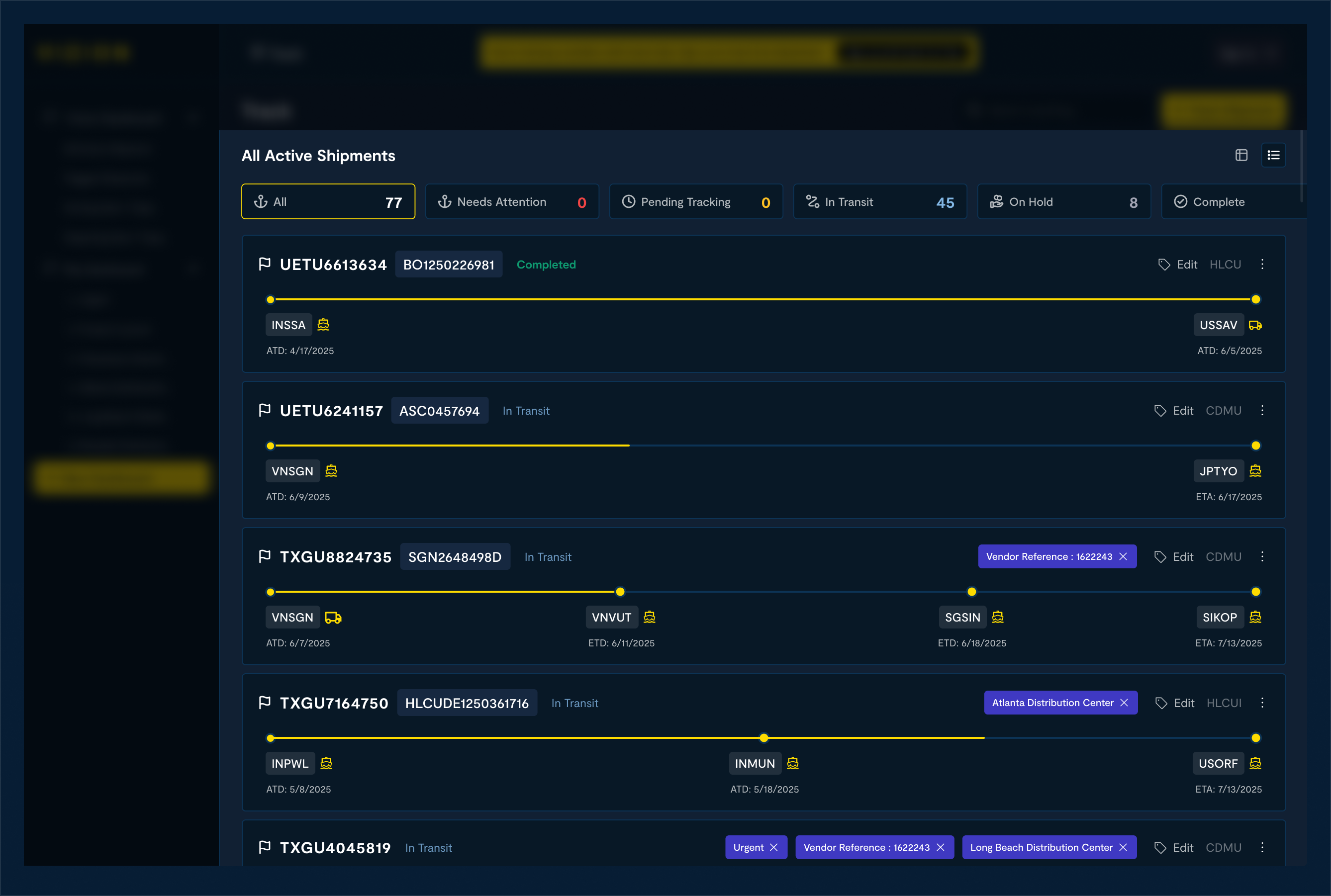Select the list view icon
Screen dimensions: 1331x896
pyautogui.click(x=1273, y=156)
